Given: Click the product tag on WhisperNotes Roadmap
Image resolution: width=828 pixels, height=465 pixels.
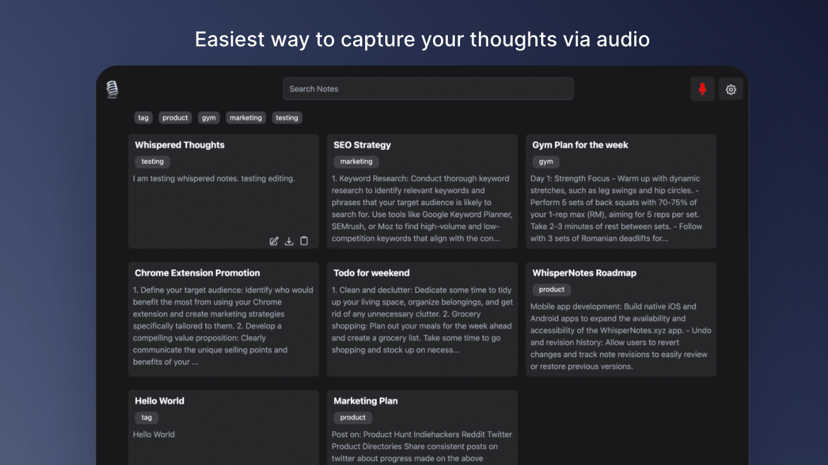Looking at the screenshot, I should pos(551,289).
